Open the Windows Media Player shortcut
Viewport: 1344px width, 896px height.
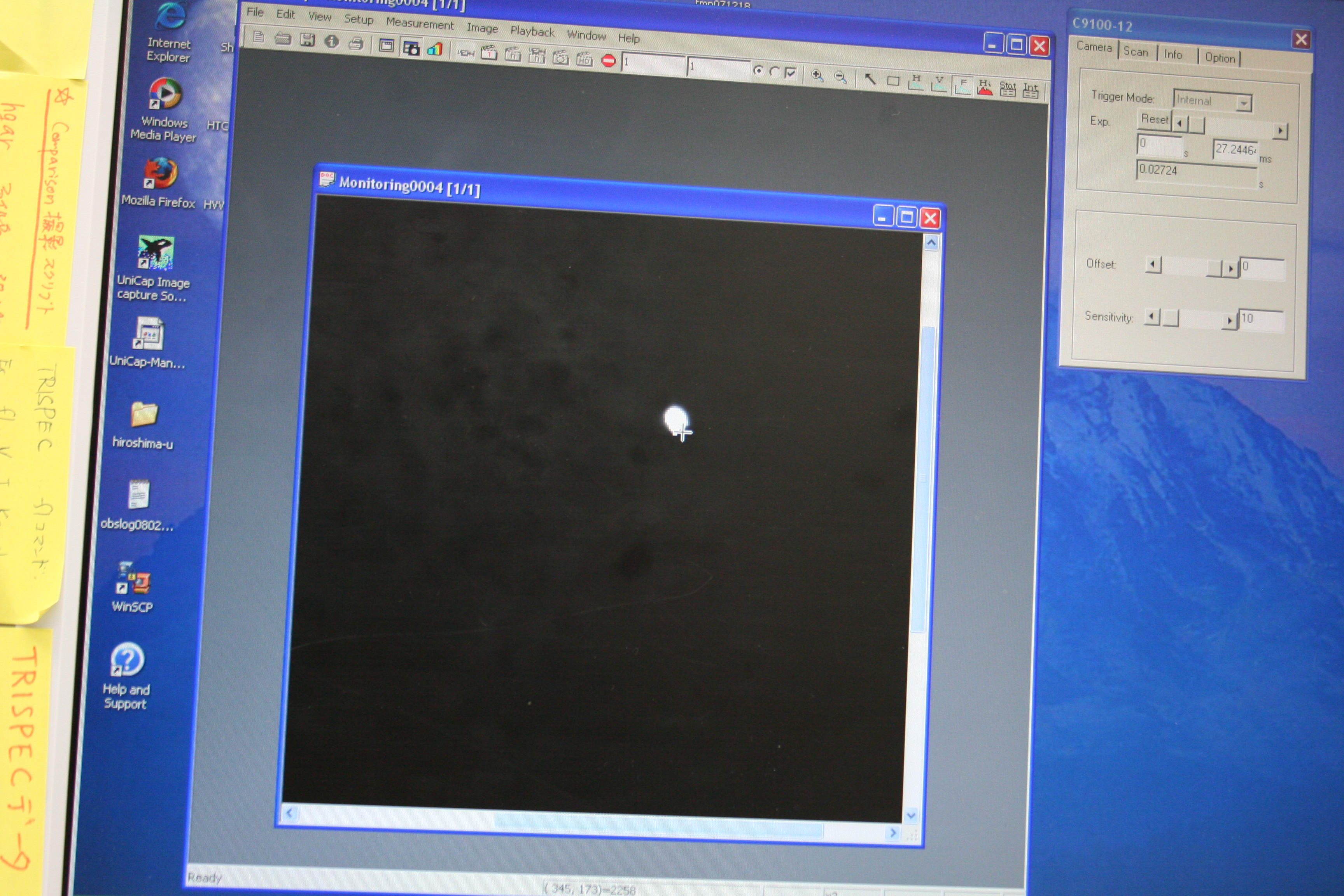pyautogui.click(x=163, y=109)
